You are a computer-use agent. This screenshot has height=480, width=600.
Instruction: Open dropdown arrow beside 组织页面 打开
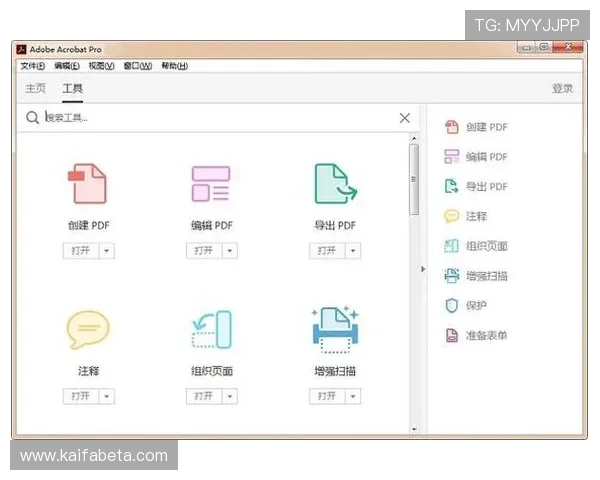click(230, 397)
